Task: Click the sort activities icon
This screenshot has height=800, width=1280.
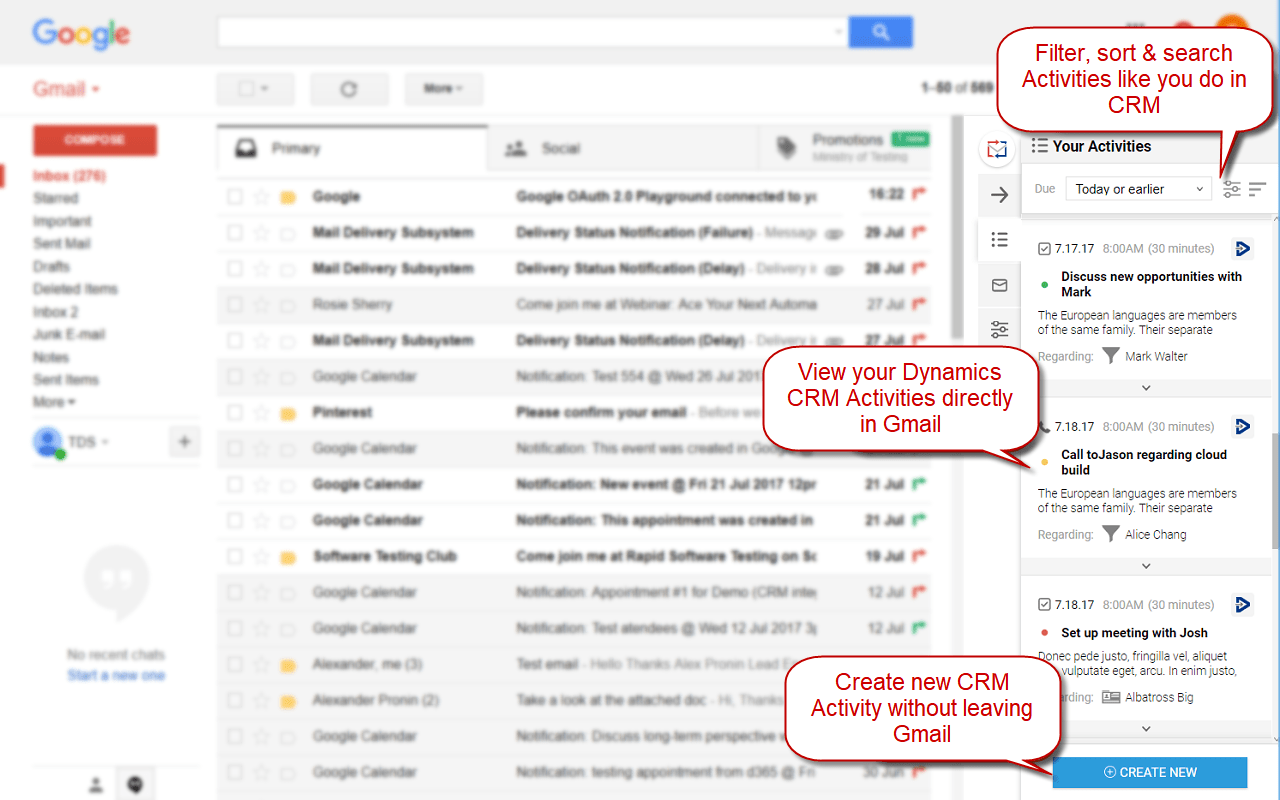Action: coord(1257,188)
